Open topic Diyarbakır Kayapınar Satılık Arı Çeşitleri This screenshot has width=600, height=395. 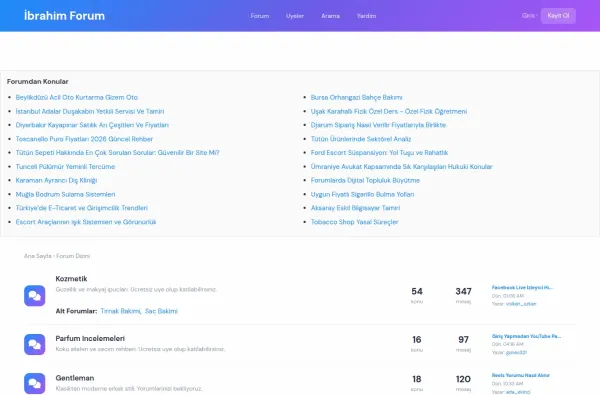pyautogui.click(x=92, y=125)
